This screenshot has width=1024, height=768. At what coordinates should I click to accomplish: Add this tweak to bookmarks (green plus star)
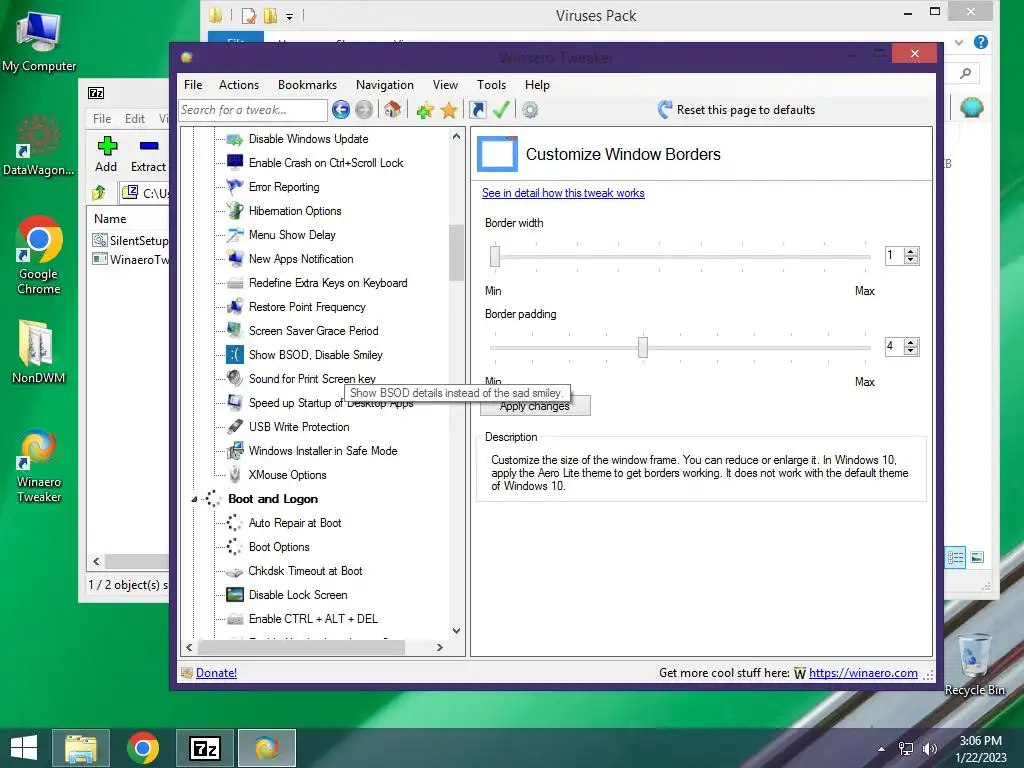[425, 110]
